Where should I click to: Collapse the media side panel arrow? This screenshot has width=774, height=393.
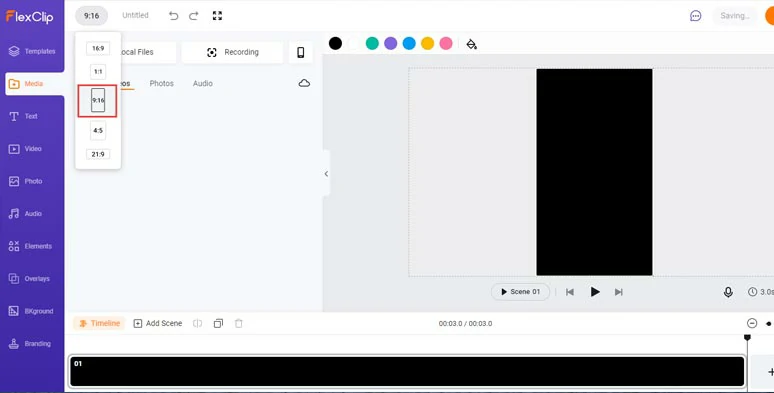(326, 174)
